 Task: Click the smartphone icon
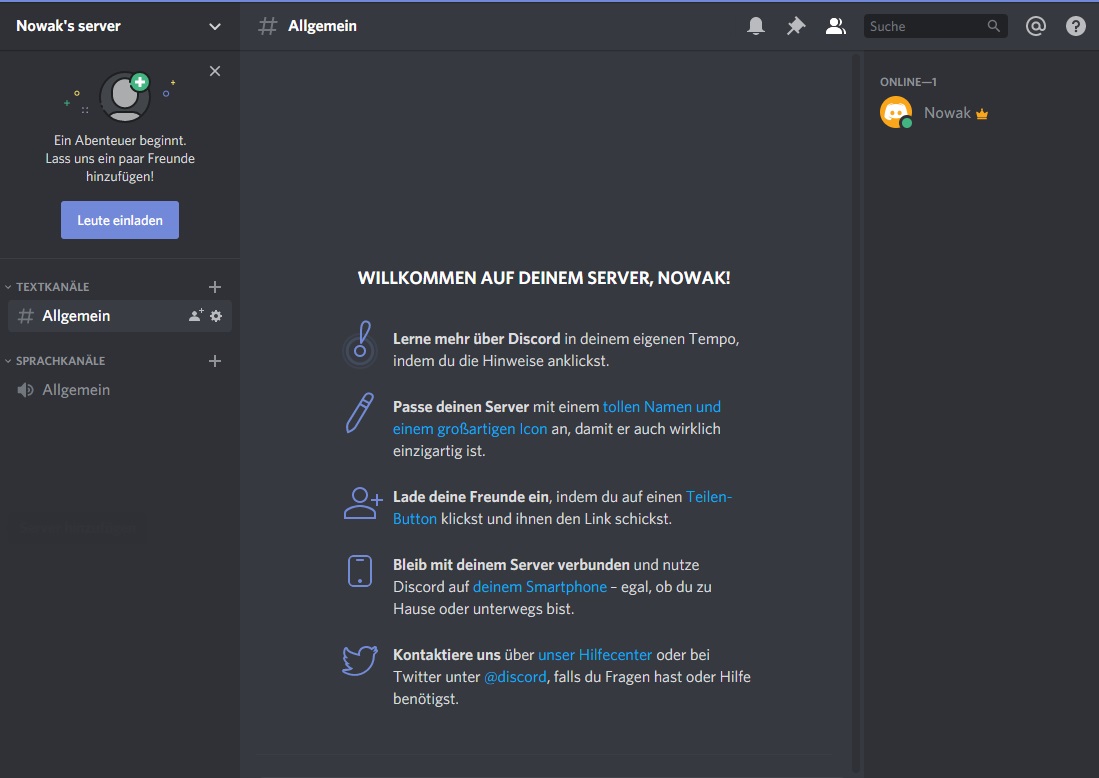tap(360, 571)
